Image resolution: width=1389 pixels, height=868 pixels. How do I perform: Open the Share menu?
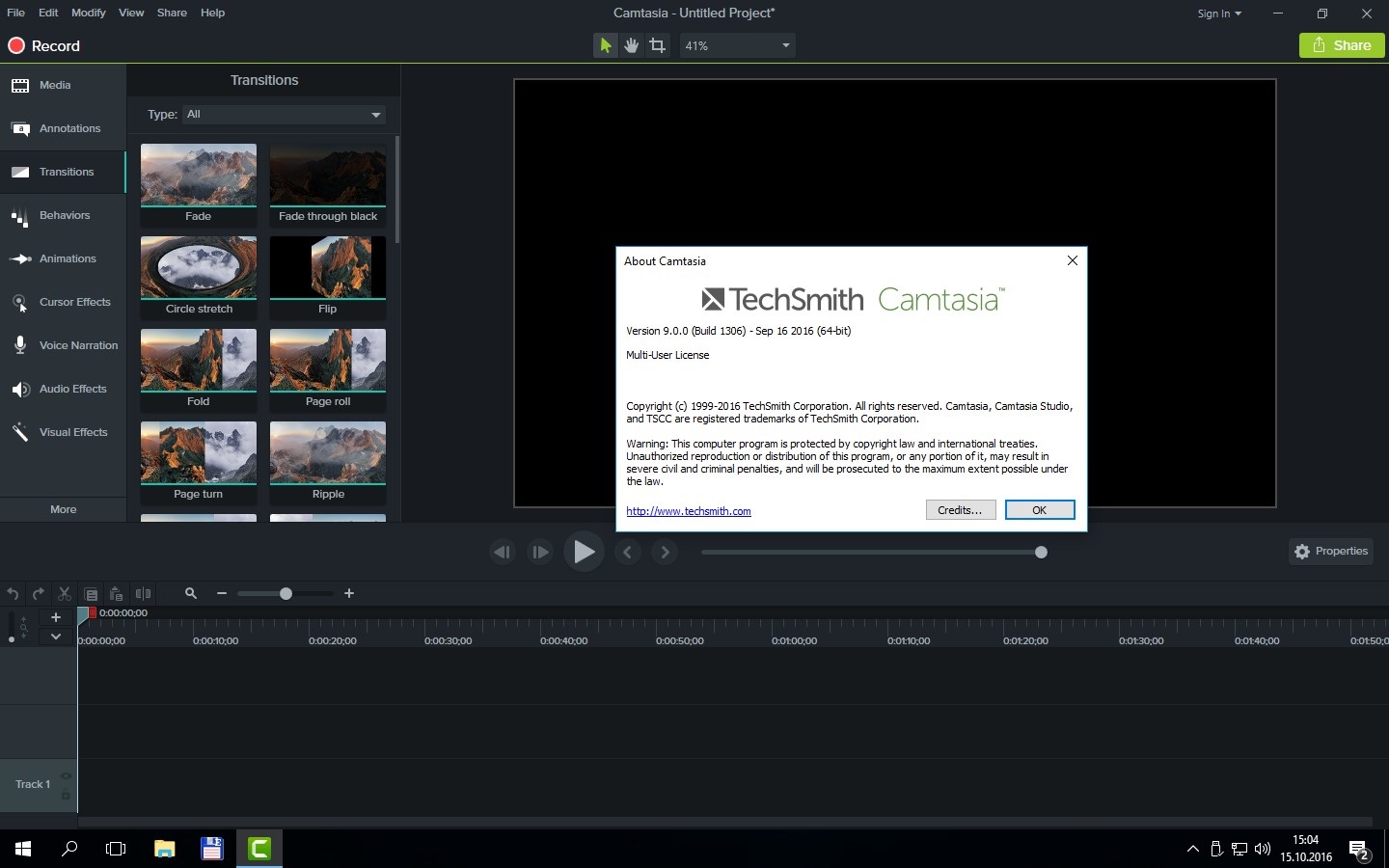tap(172, 13)
